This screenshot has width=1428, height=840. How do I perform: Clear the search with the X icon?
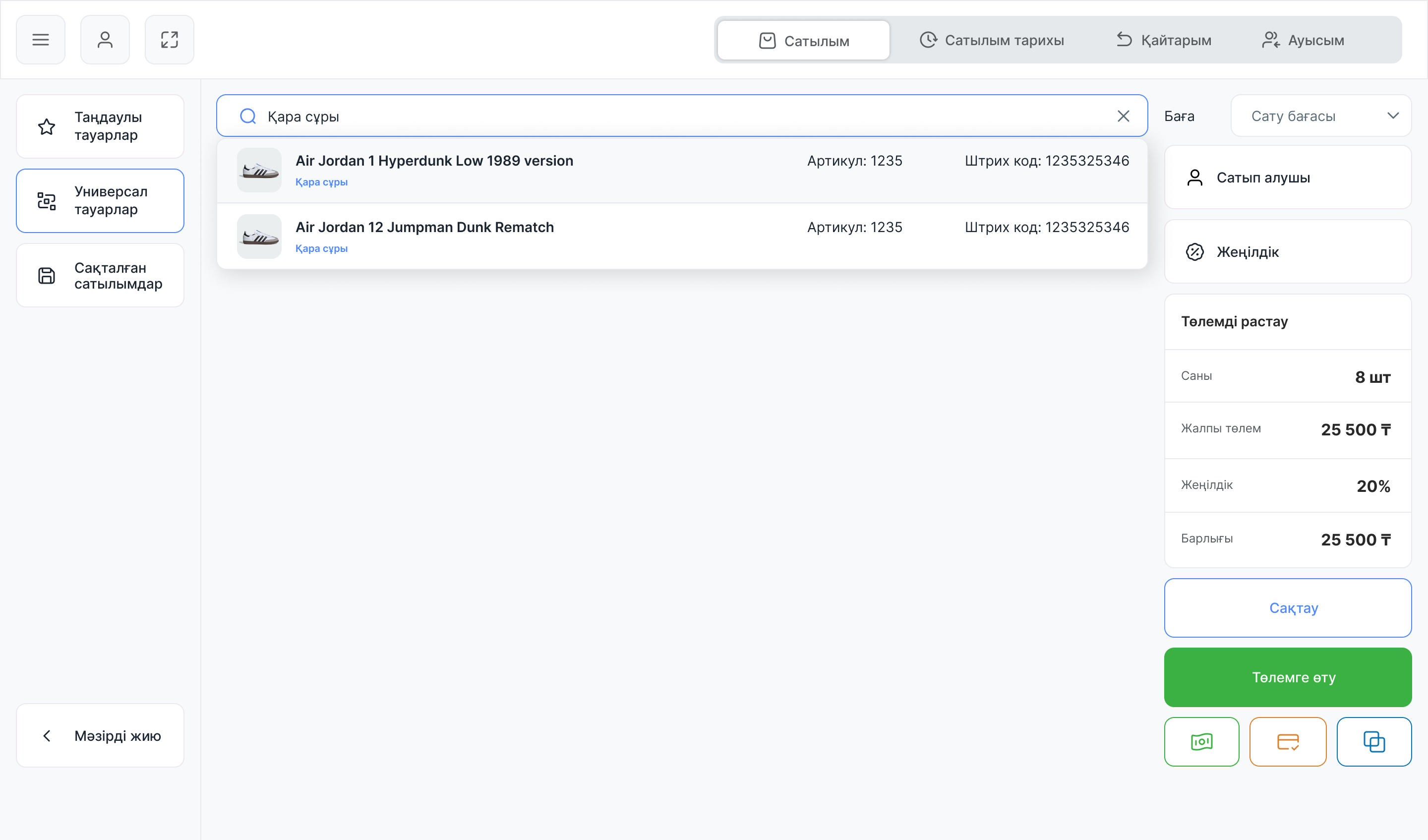coord(1124,116)
